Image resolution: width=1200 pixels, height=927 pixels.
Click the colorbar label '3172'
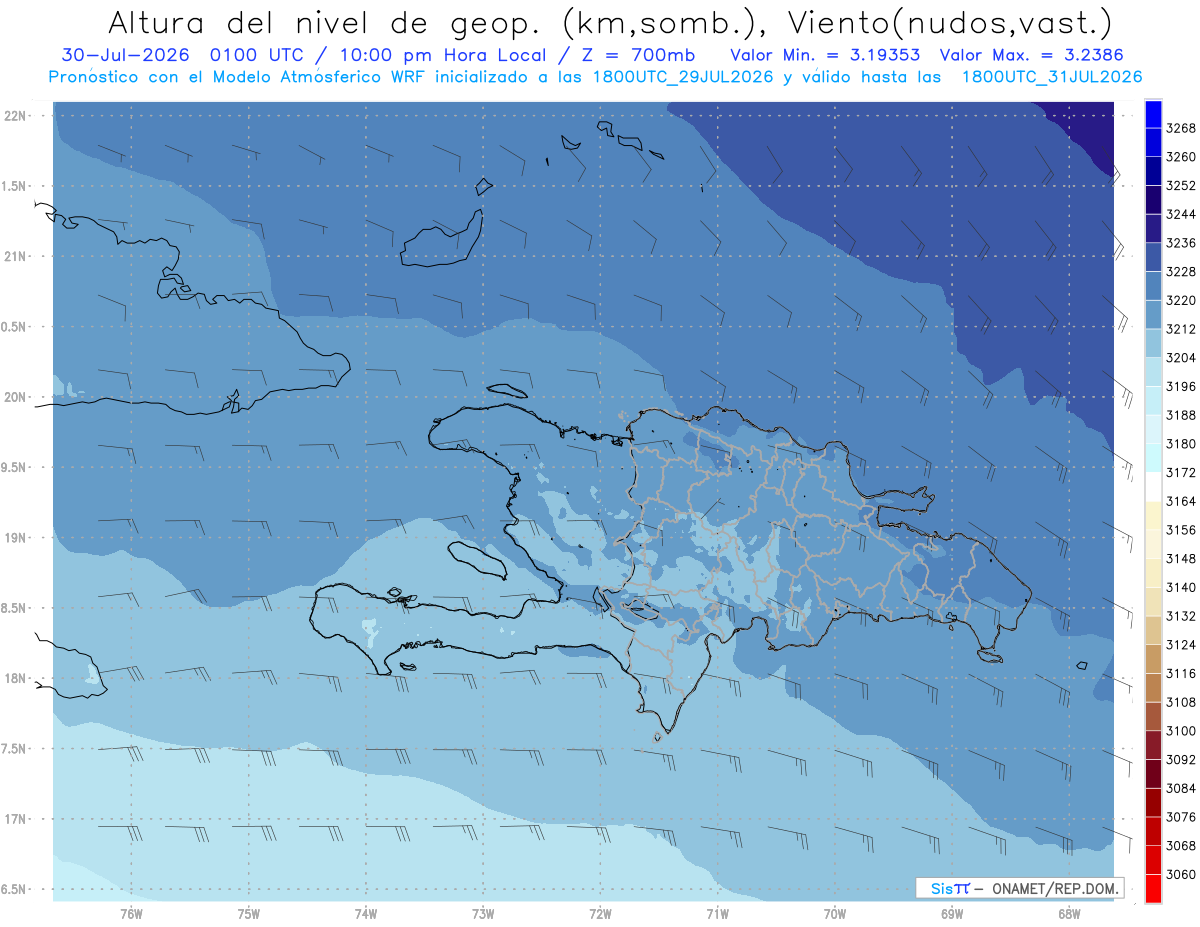1181,472
